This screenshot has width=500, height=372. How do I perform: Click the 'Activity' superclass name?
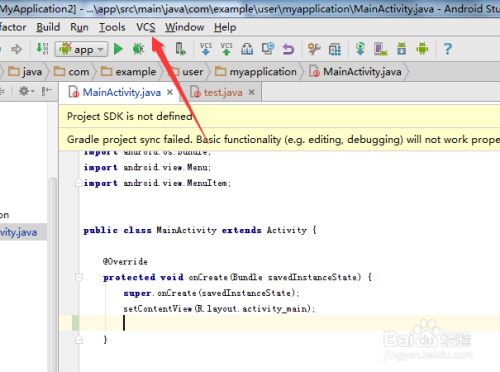click(x=287, y=230)
